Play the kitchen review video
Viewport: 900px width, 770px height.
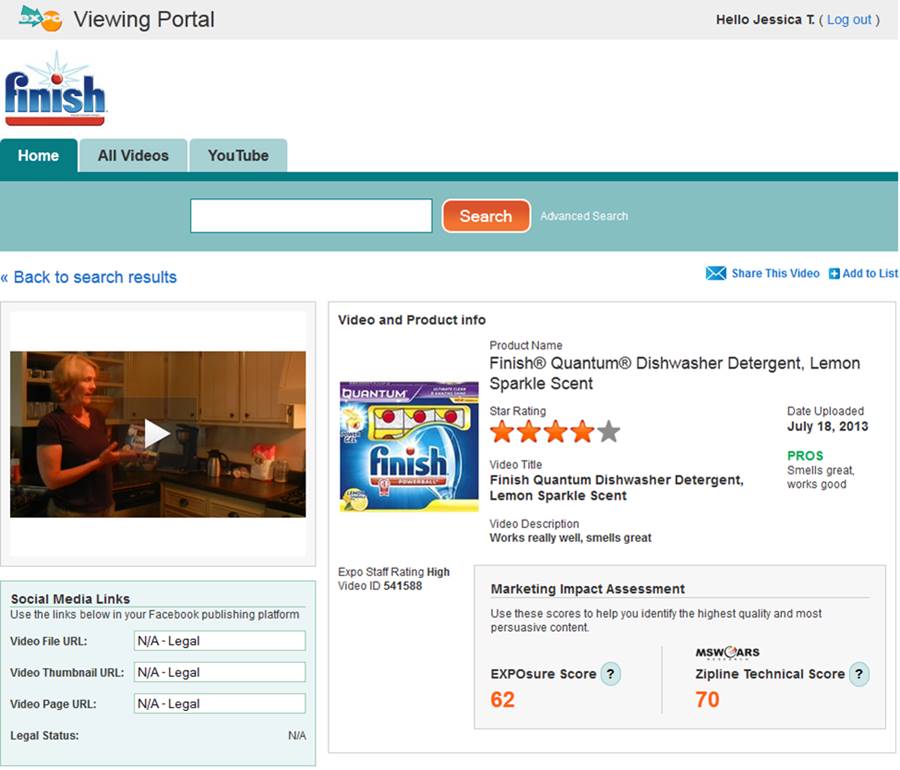(157, 434)
